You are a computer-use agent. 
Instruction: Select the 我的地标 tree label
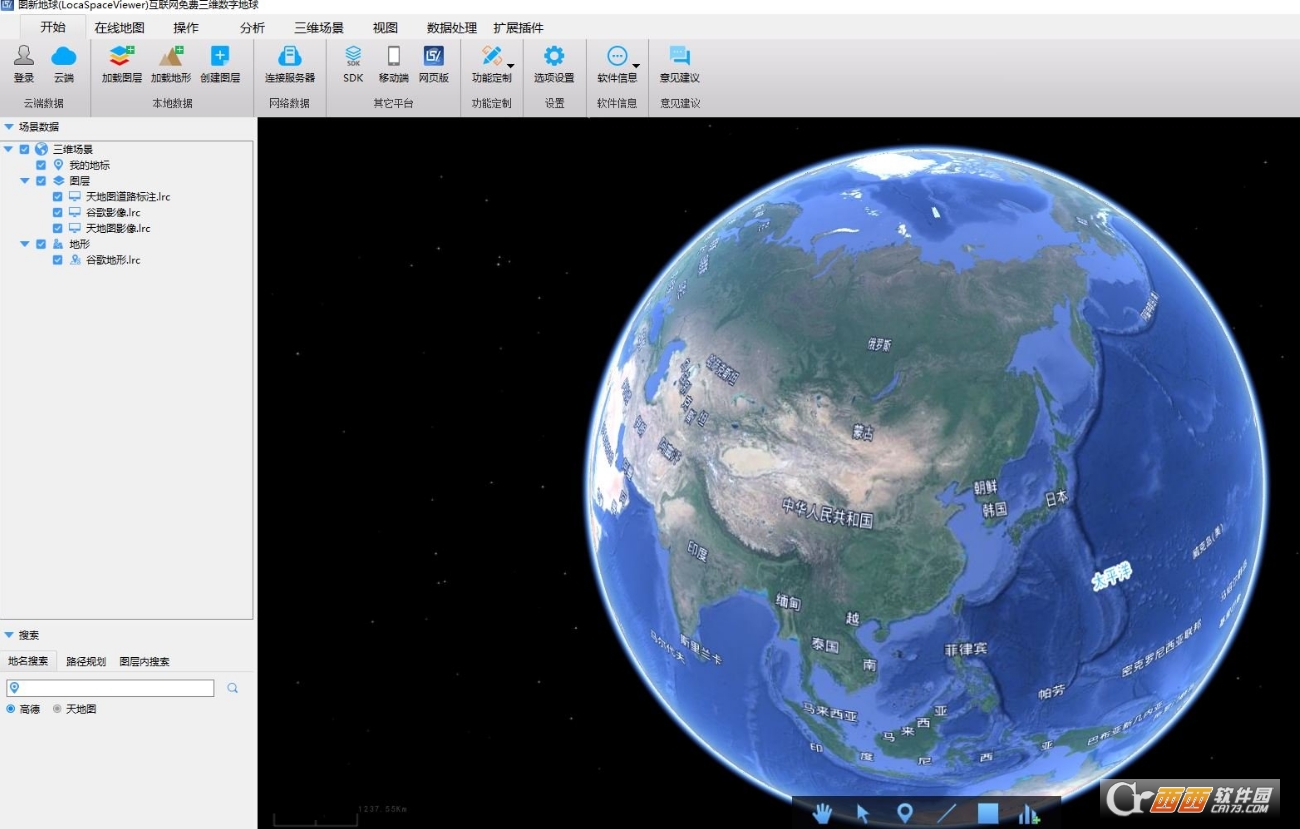point(89,165)
